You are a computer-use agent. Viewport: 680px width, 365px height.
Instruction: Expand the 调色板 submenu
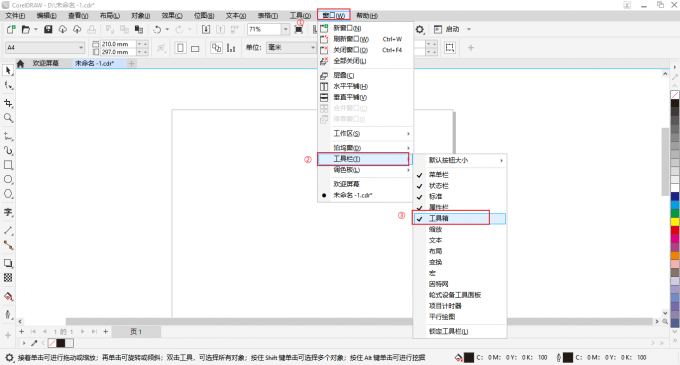(x=365, y=170)
